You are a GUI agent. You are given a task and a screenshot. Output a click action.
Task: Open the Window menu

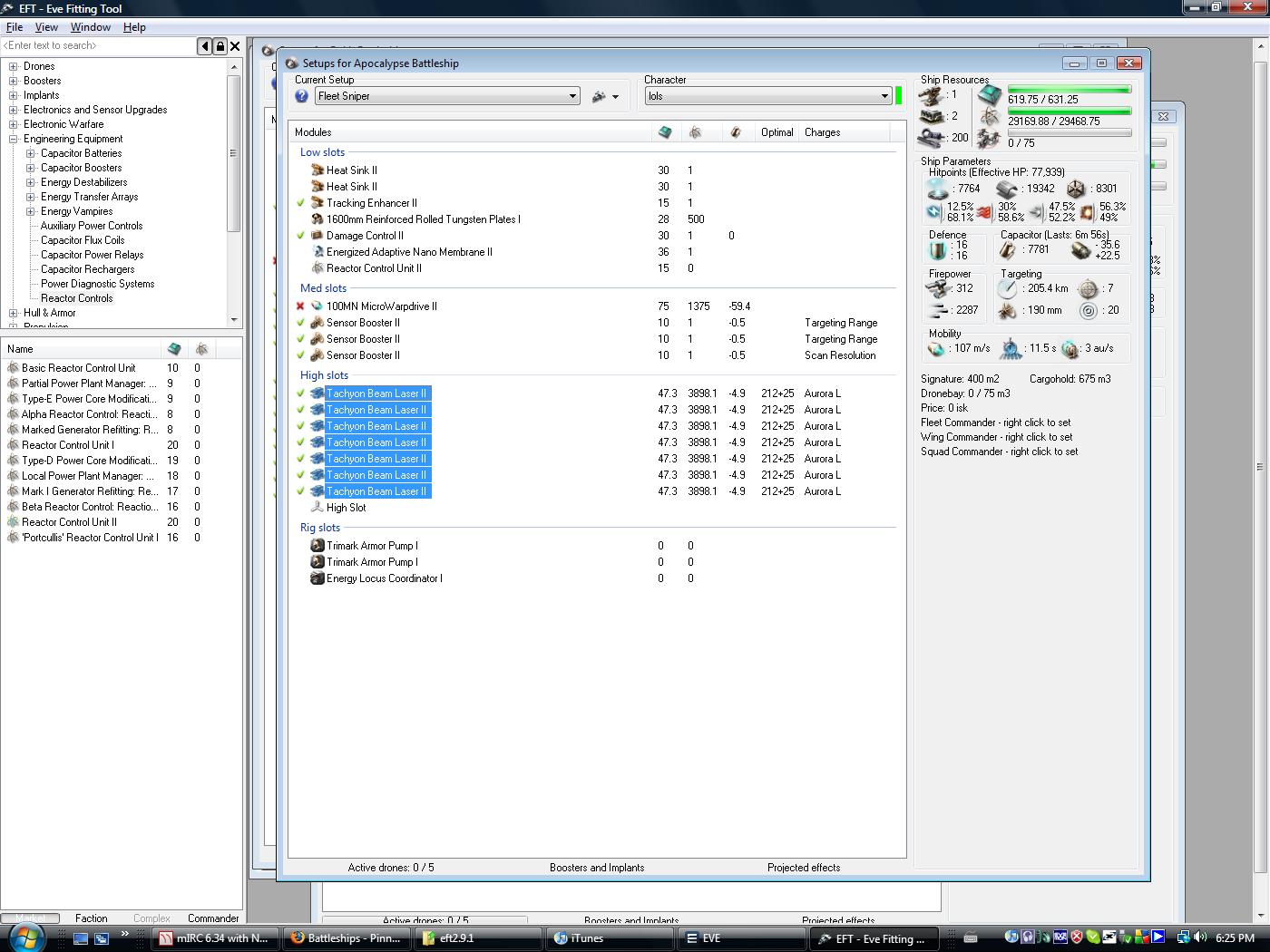pos(91,27)
